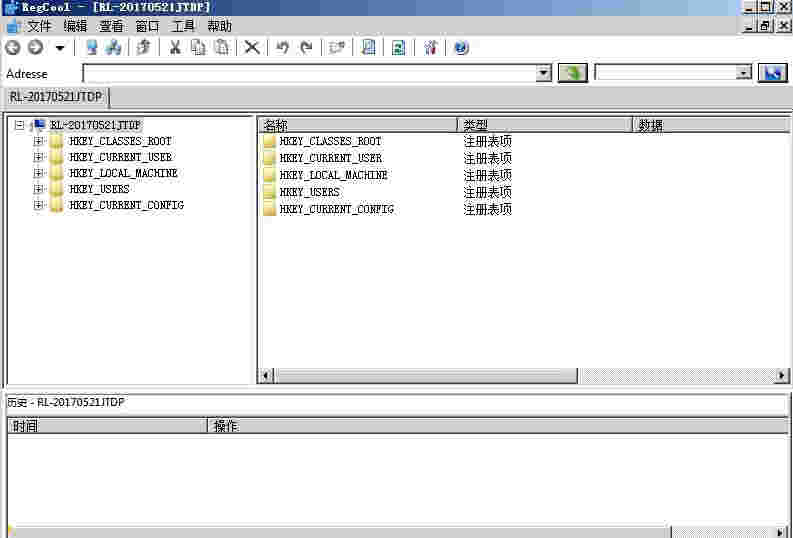Click list scrollbar right arrow
The width and height of the screenshot is (793, 538).
pyautogui.click(x=782, y=376)
